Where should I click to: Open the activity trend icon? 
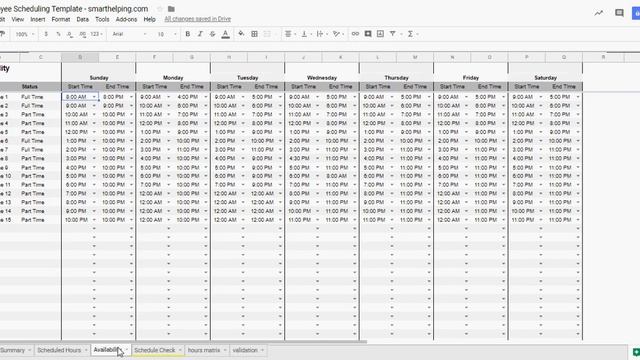[x=598, y=13]
